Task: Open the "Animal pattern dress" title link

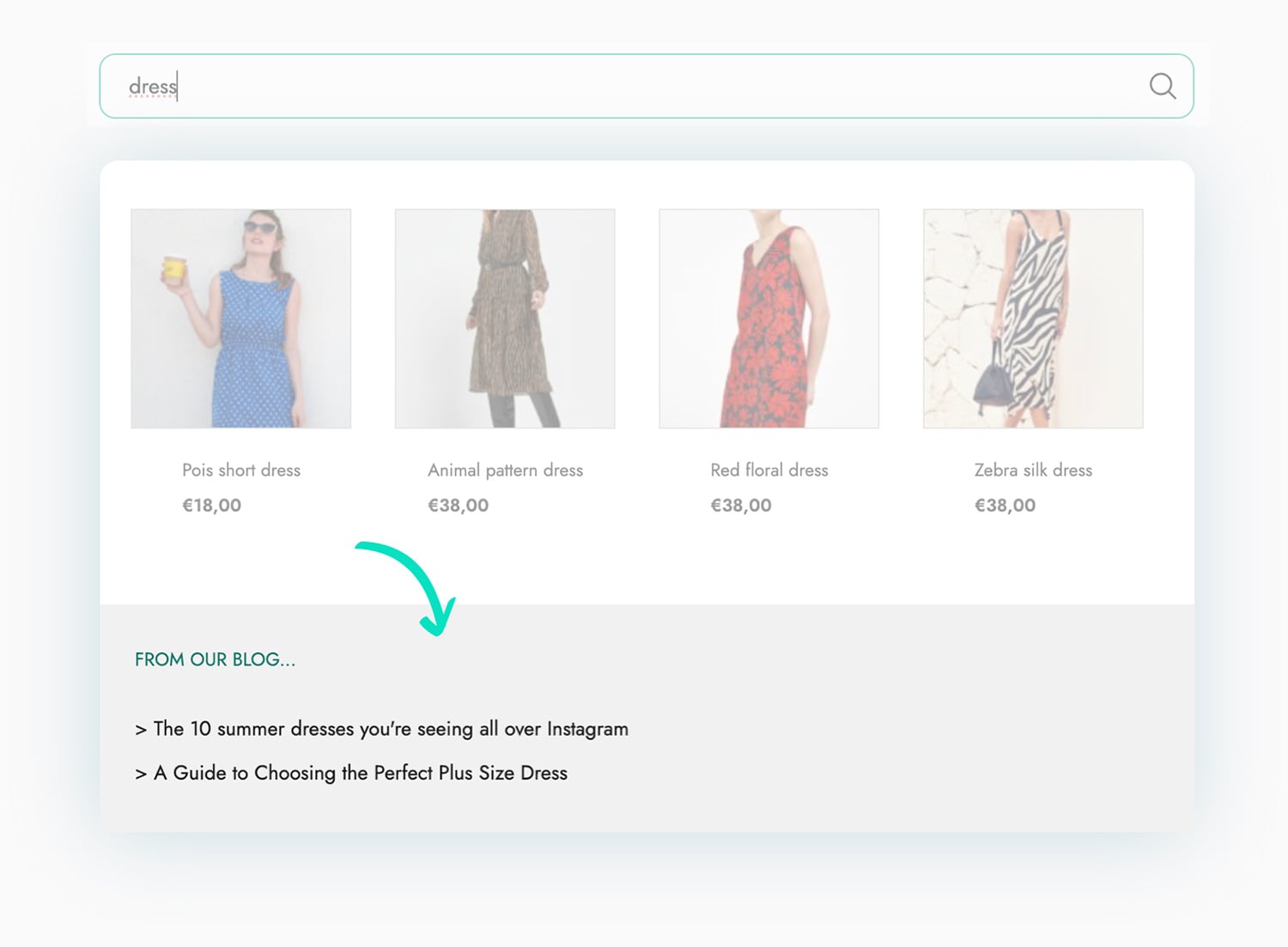Action: point(505,470)
